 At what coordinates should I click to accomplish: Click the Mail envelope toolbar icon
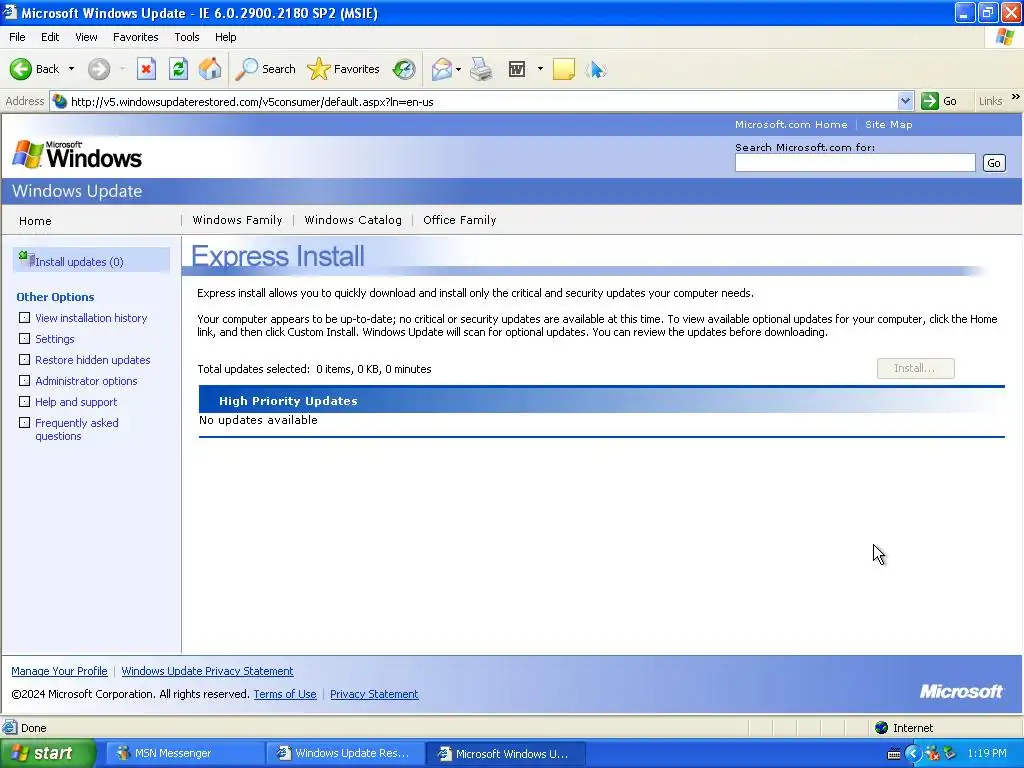[442, 69]
